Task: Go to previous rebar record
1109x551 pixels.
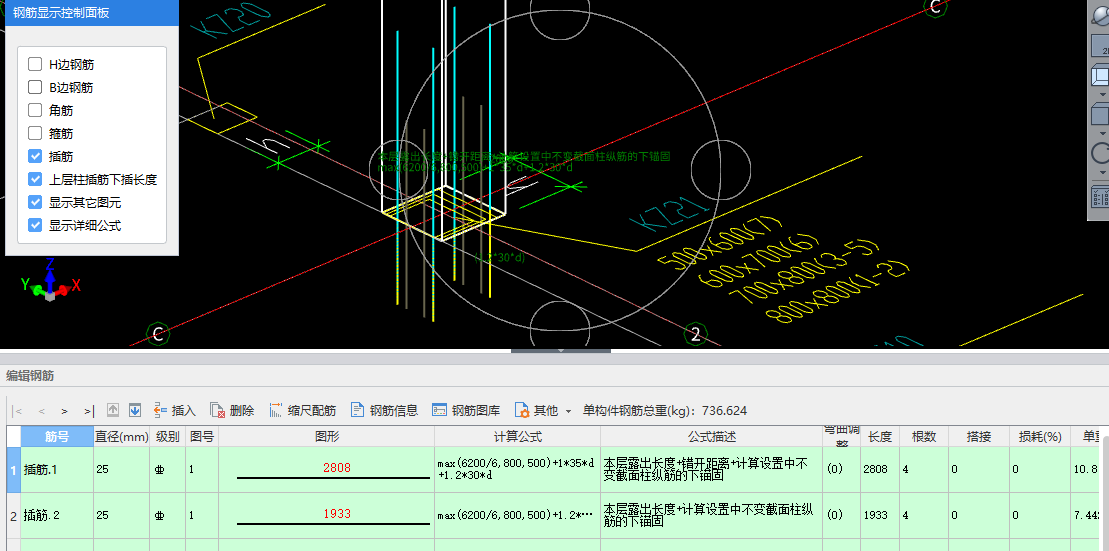Action: coord(41,411)
